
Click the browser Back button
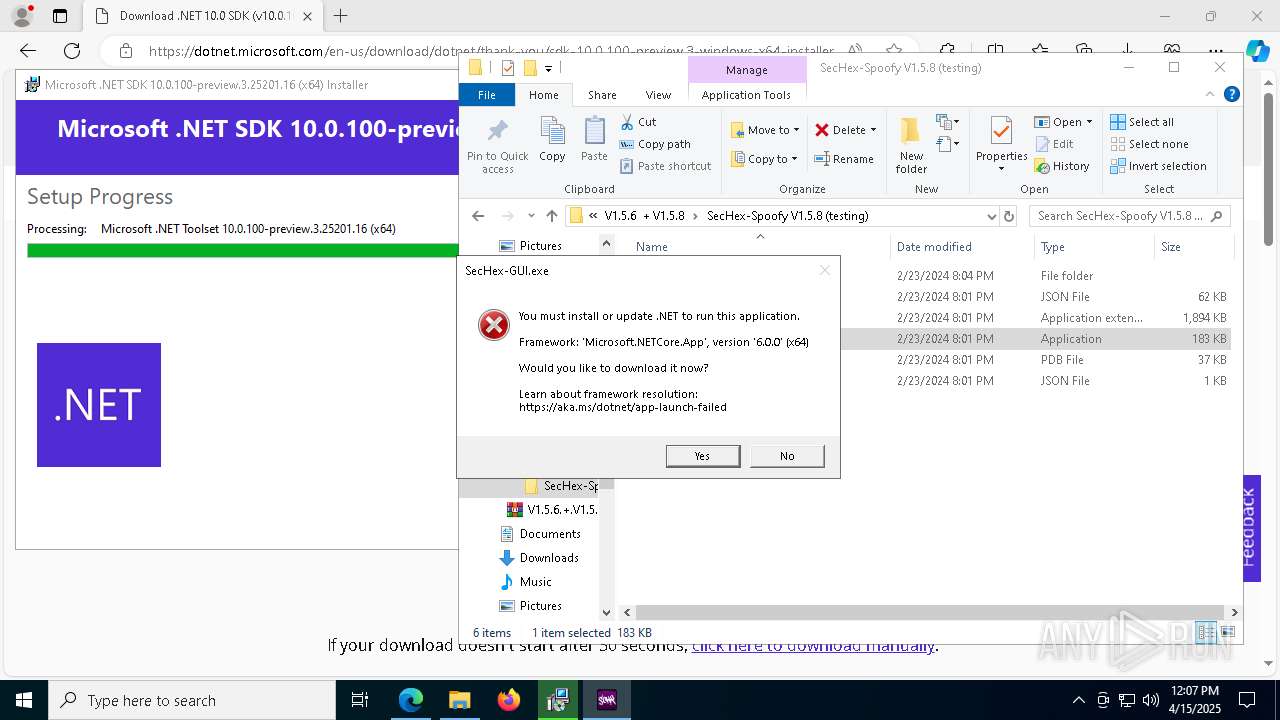(28, 51)
